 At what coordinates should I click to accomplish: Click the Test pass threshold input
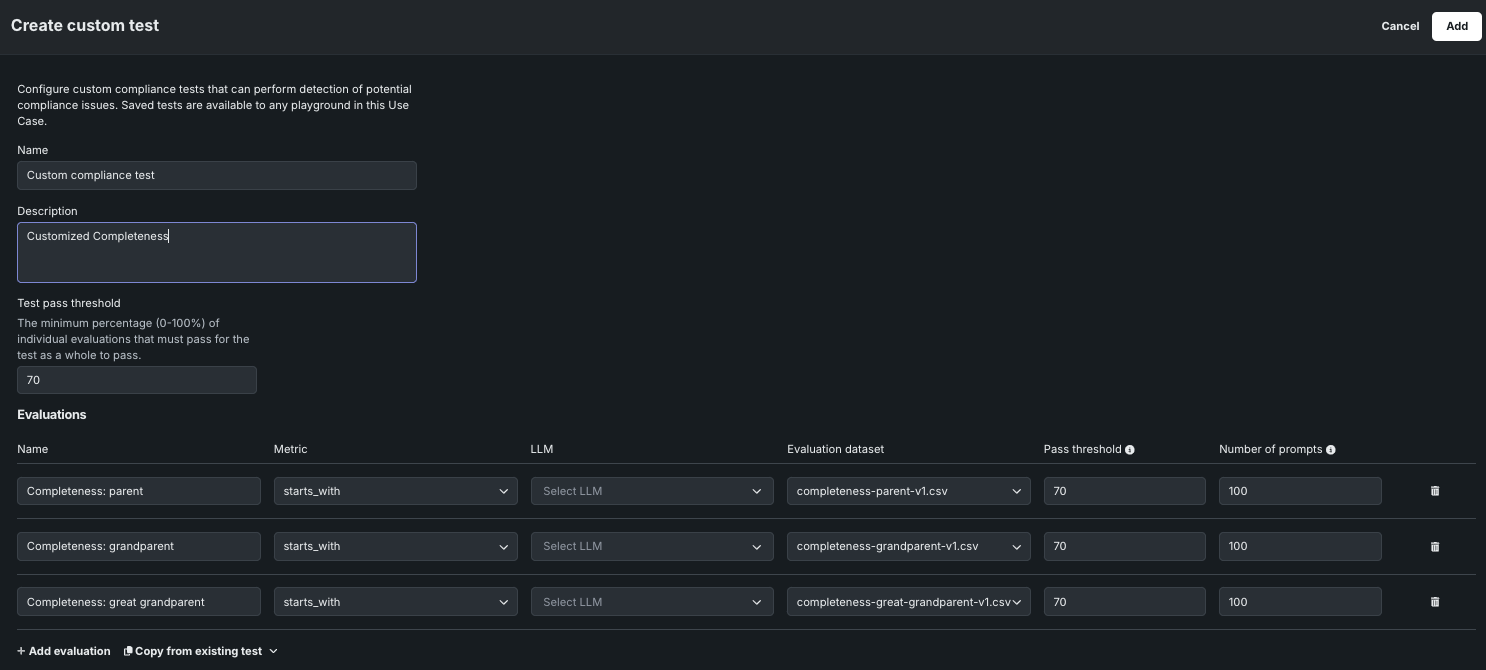point(136,380)
